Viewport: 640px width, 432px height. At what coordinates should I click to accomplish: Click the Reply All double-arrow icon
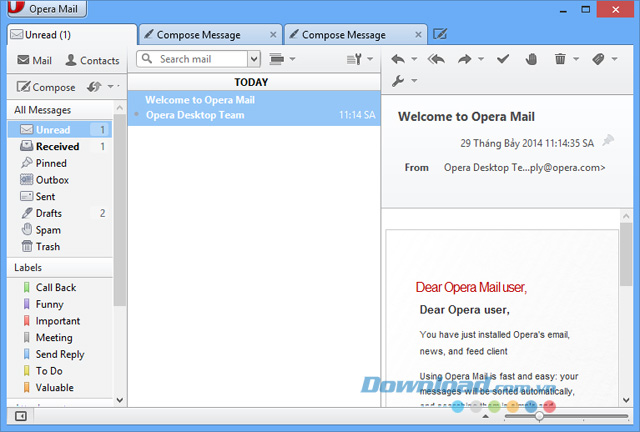click(436, 59)
